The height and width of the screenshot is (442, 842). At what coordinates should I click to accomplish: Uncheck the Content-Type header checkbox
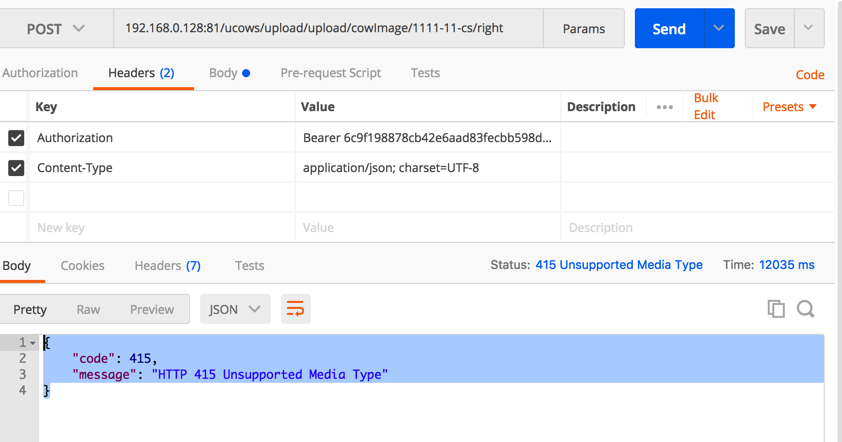16,168
